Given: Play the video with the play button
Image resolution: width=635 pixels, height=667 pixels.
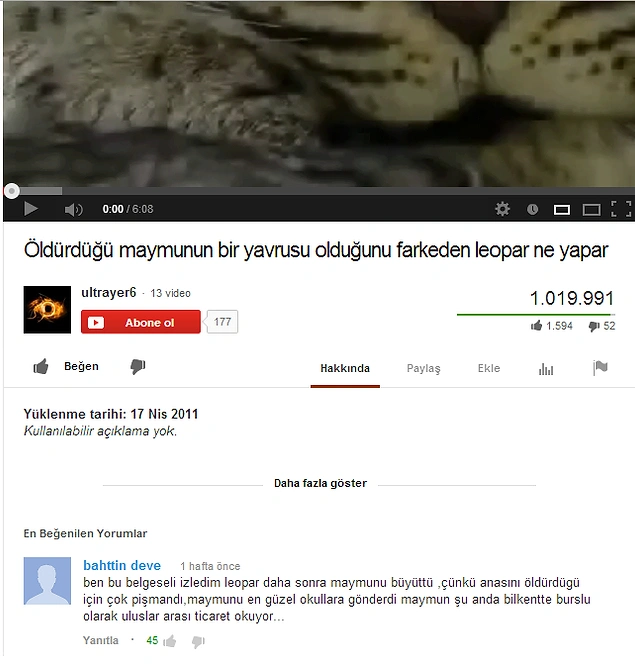Looking at the screenshot, I should 31,209.
